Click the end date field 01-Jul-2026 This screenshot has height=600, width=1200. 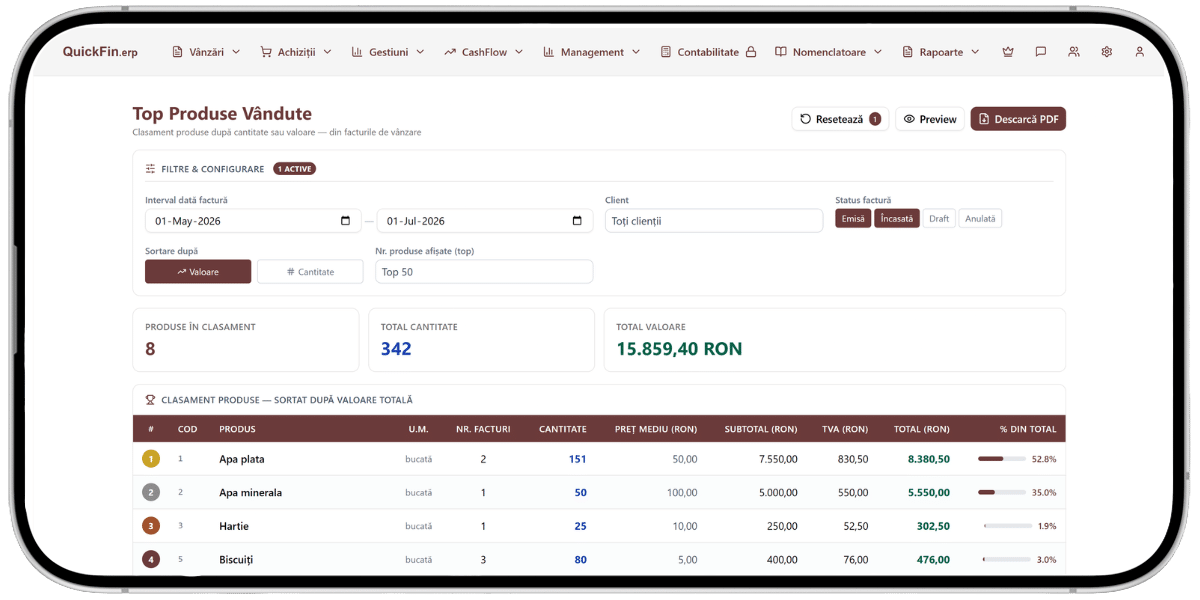pyautogui.click(x=485, y=221)
